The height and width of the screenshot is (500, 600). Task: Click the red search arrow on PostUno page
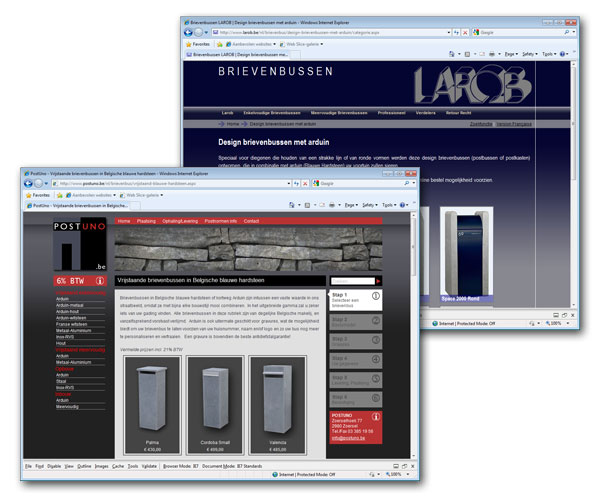pos(378,281)
